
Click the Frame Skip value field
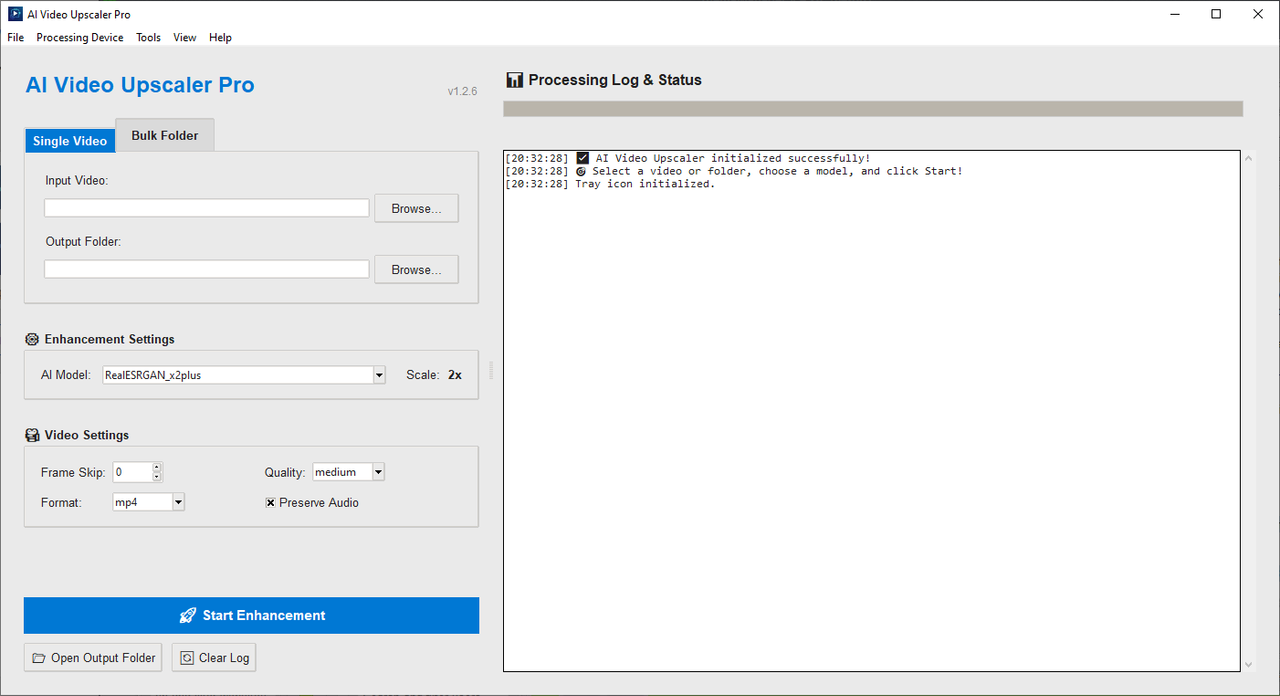tap(132, 473)
